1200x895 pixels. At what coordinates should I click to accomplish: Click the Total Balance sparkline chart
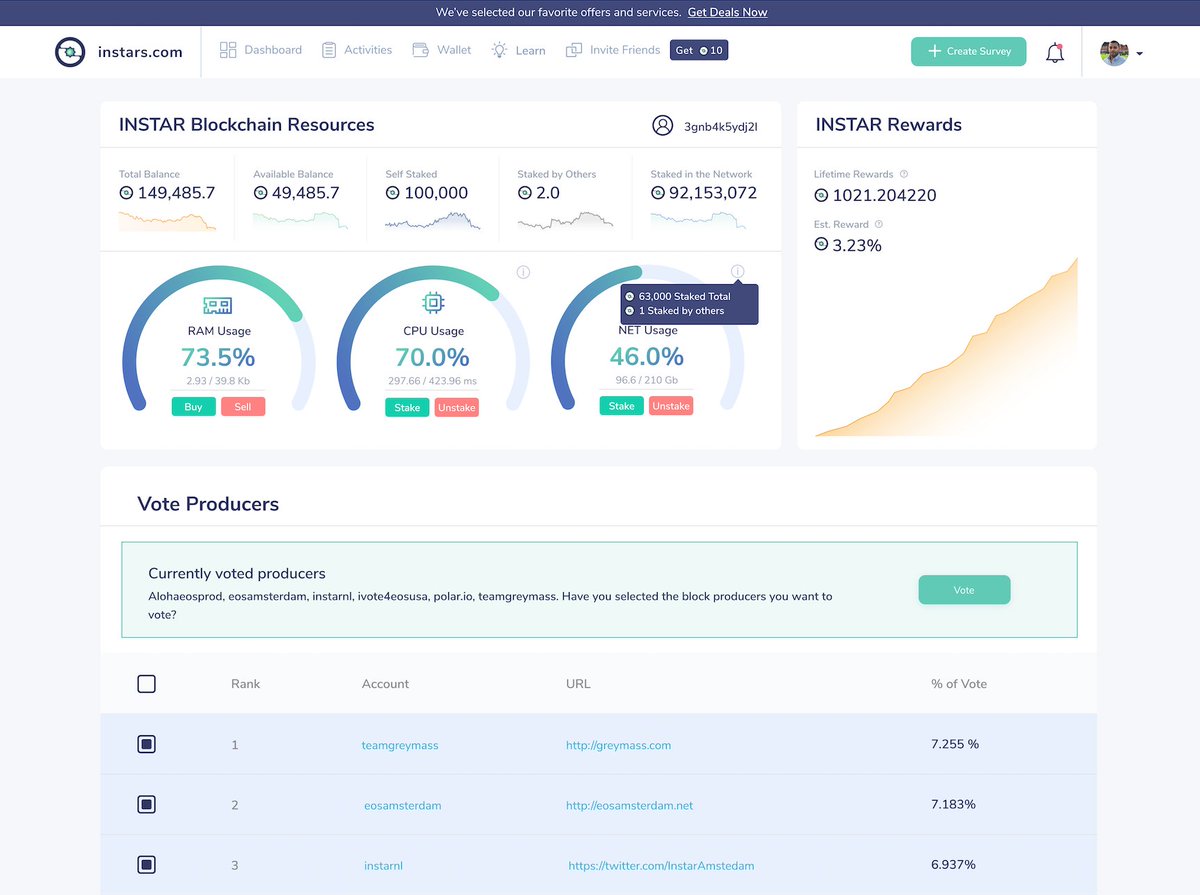(167, 220)
